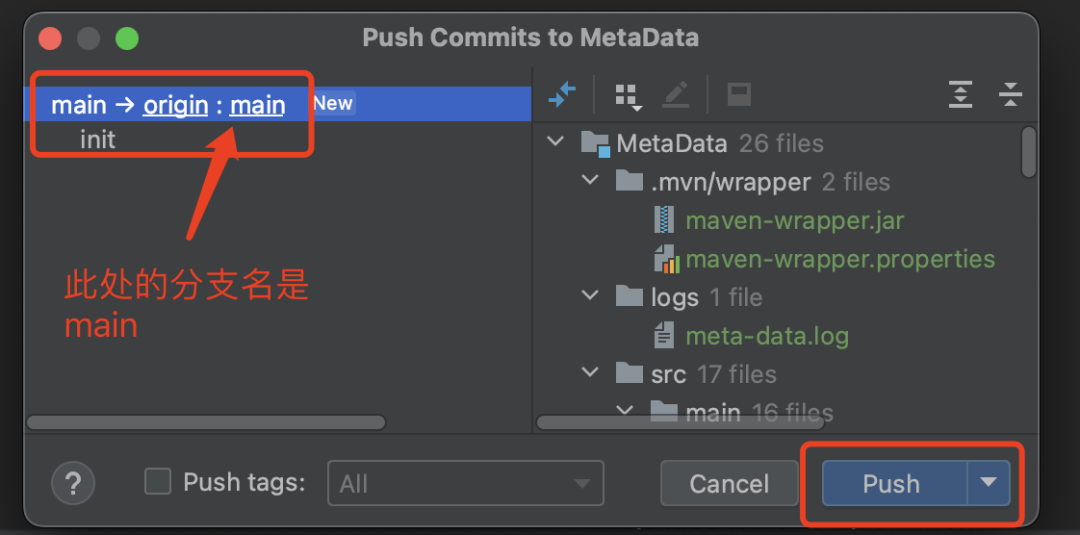Viewport: 1080px width, 535px height.
Task: Click the help question mark button
Action: point(73,483)
